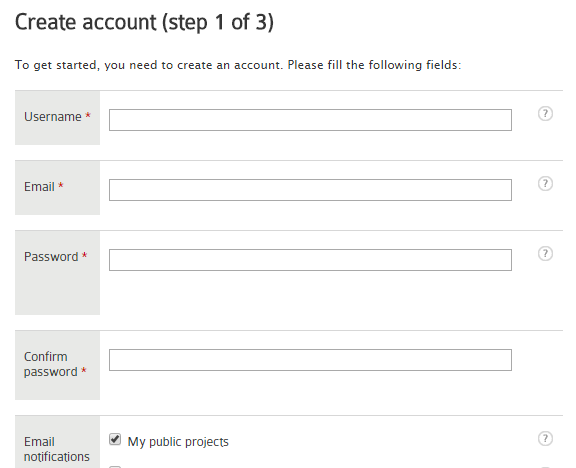
Task: Click into the Email input box
Action: pos(310,190)
